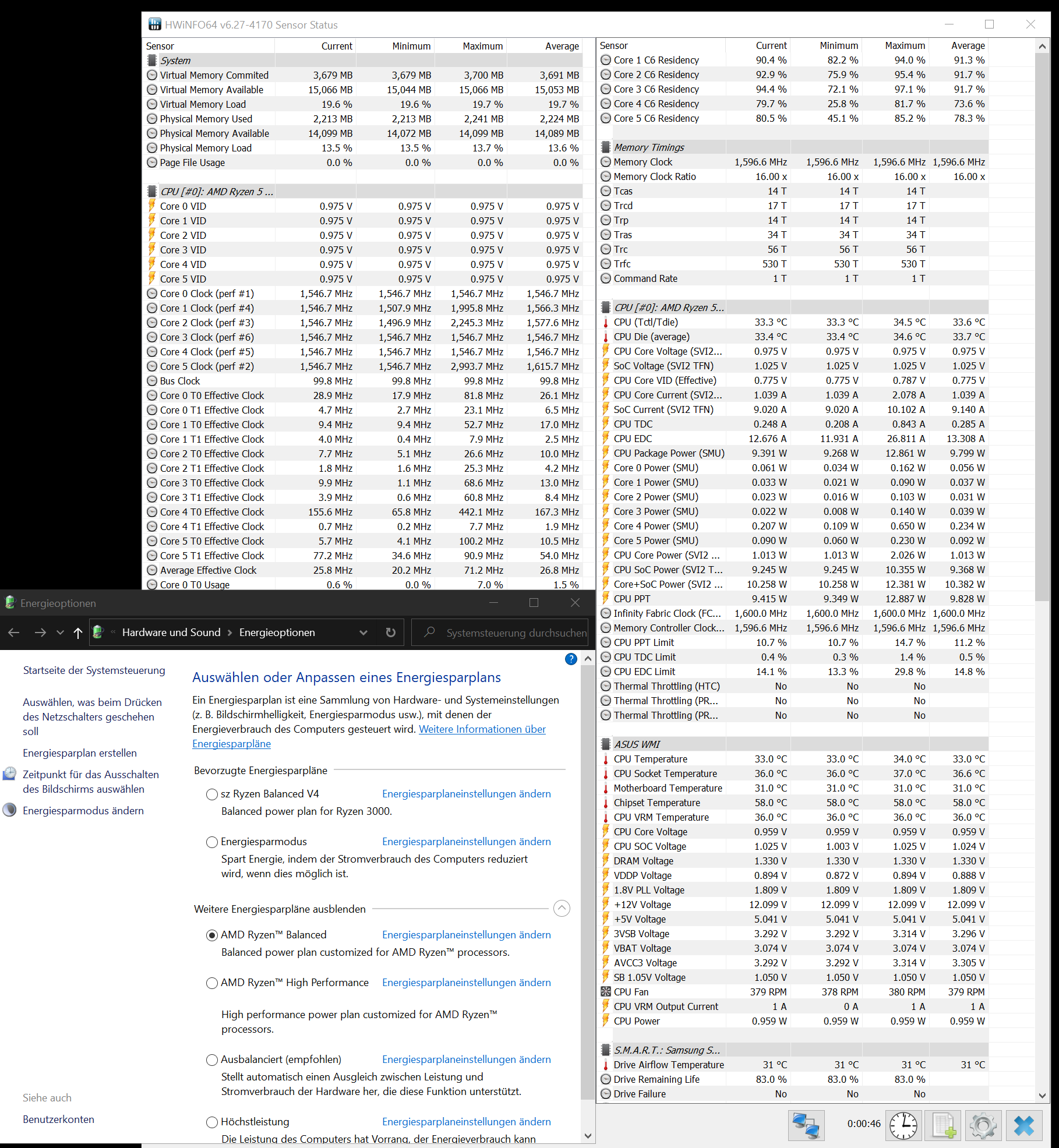The width and height of the screenshot is (1059, 1148).
Task: Change settings link for AMD Ryzen Balanced plan
Action: click(x=467, y=935)
